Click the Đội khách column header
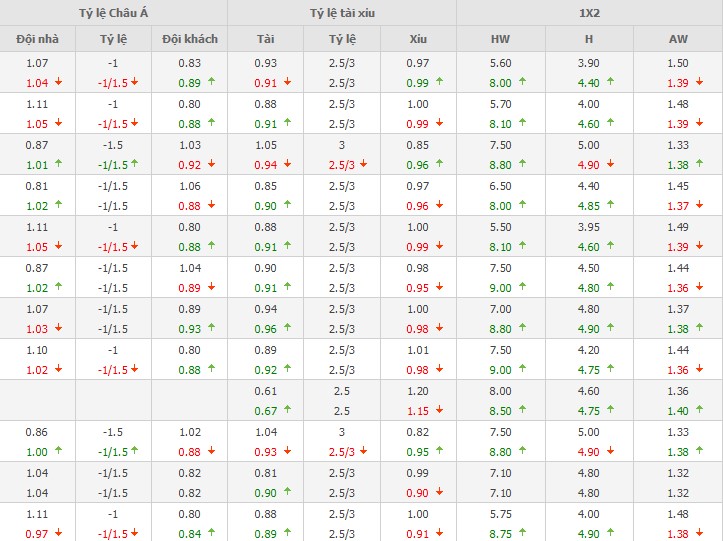Viewport: 723px width, 541px height. point(189,39)
